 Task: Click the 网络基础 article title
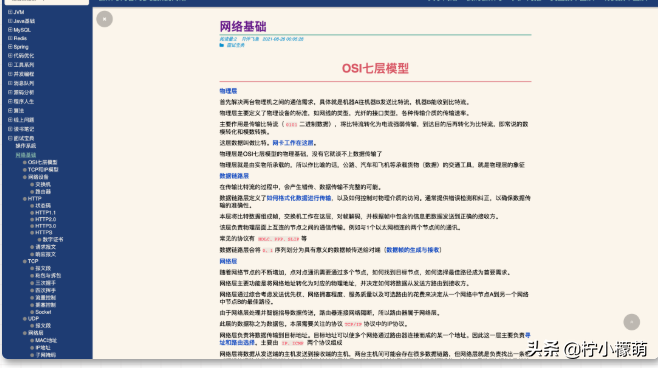pyautogui.click(x=243, y=26)
